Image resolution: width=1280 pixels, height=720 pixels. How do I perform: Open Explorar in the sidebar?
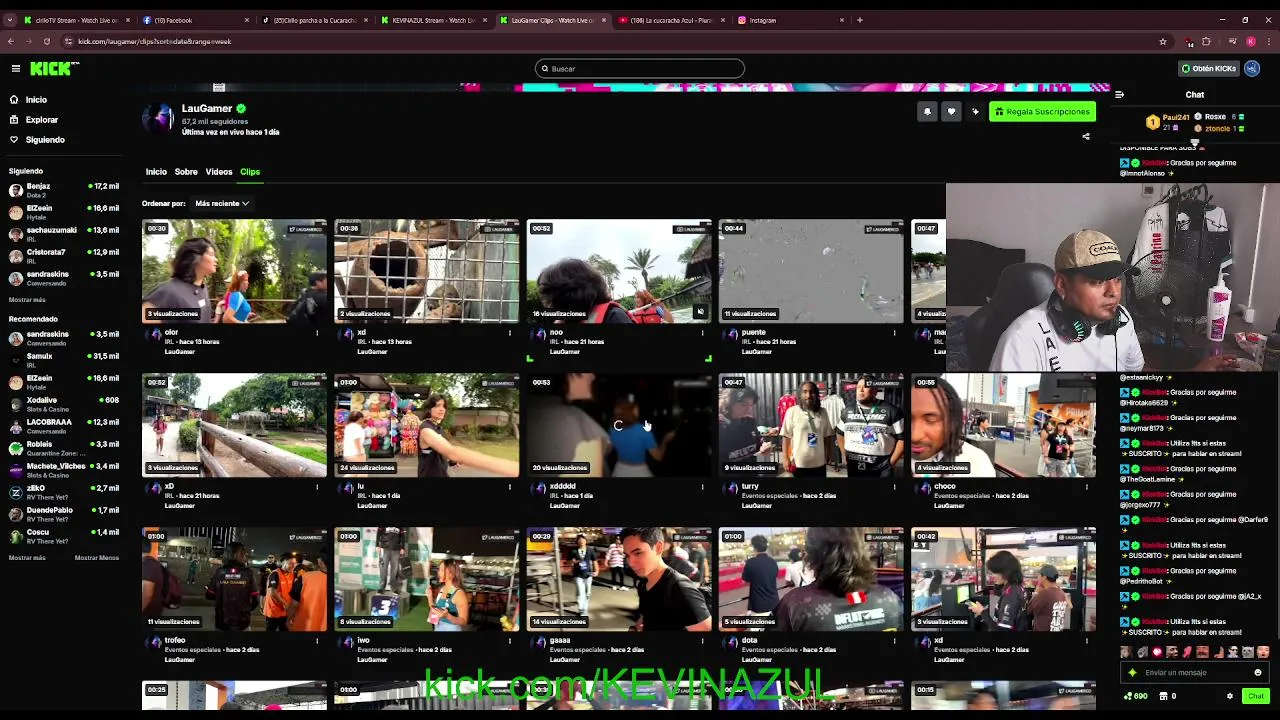pos(41,120)
